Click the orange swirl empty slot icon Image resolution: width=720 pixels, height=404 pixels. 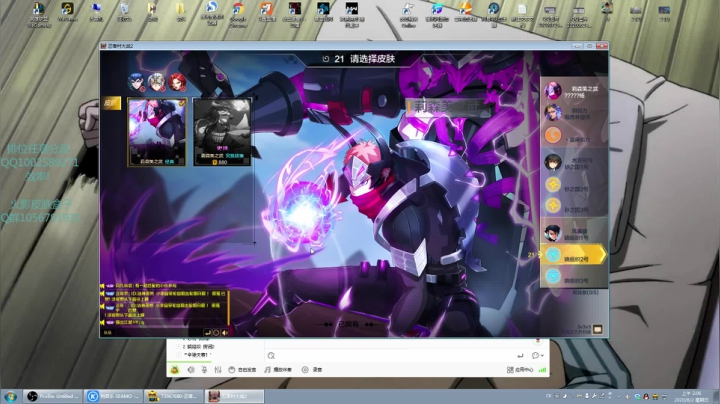pyautogui.click(x=553, y=135)
